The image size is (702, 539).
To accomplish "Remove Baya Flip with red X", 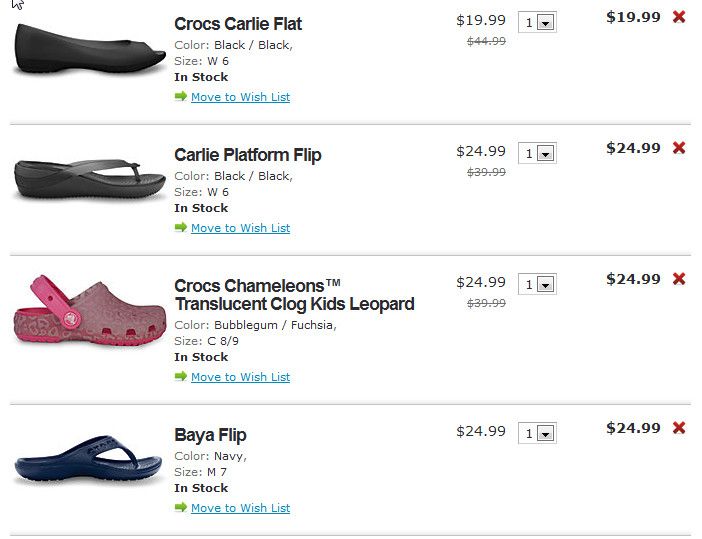I will (x=679, y=428).
